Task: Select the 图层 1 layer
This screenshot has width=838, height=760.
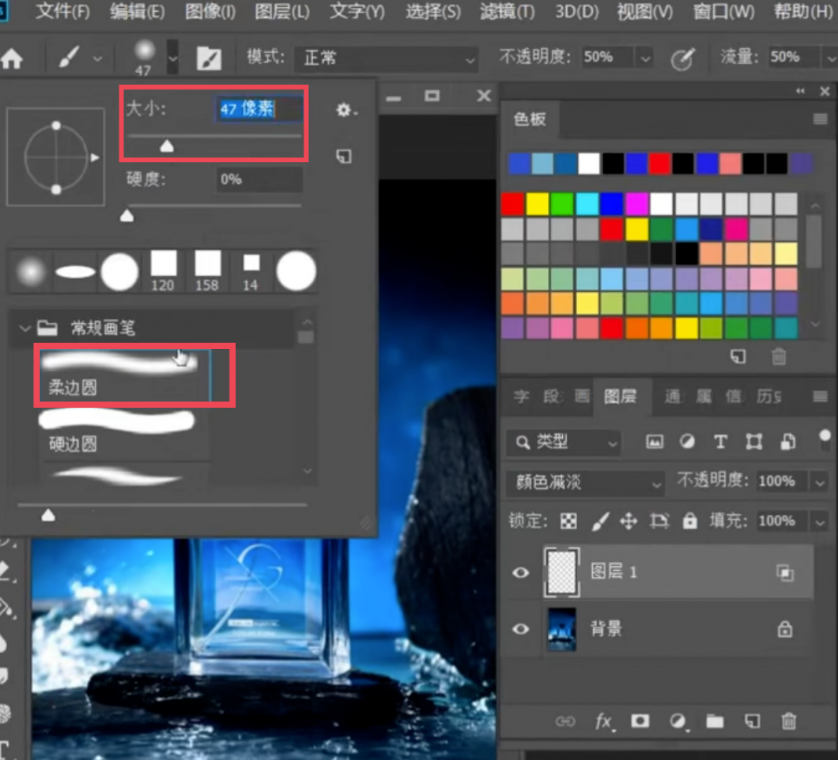Action: 678,572
